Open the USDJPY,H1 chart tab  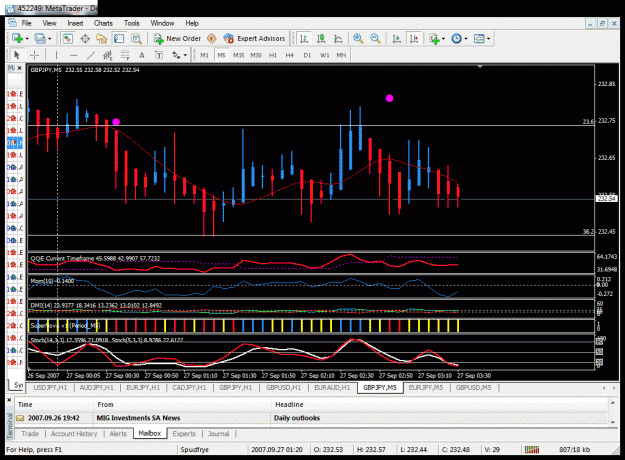click(x=50, y=387)
